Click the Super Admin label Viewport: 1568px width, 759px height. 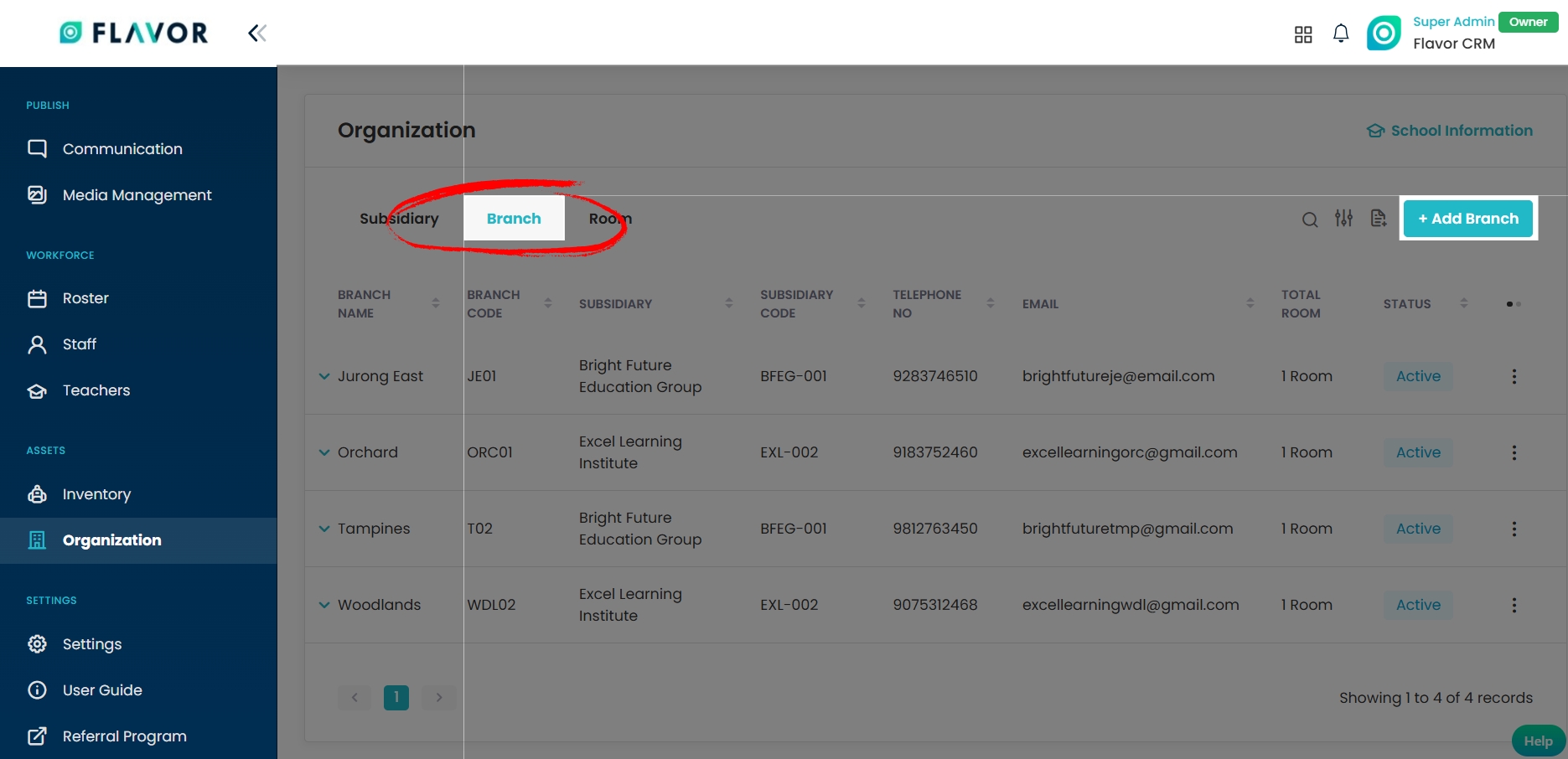point(1453,23)
